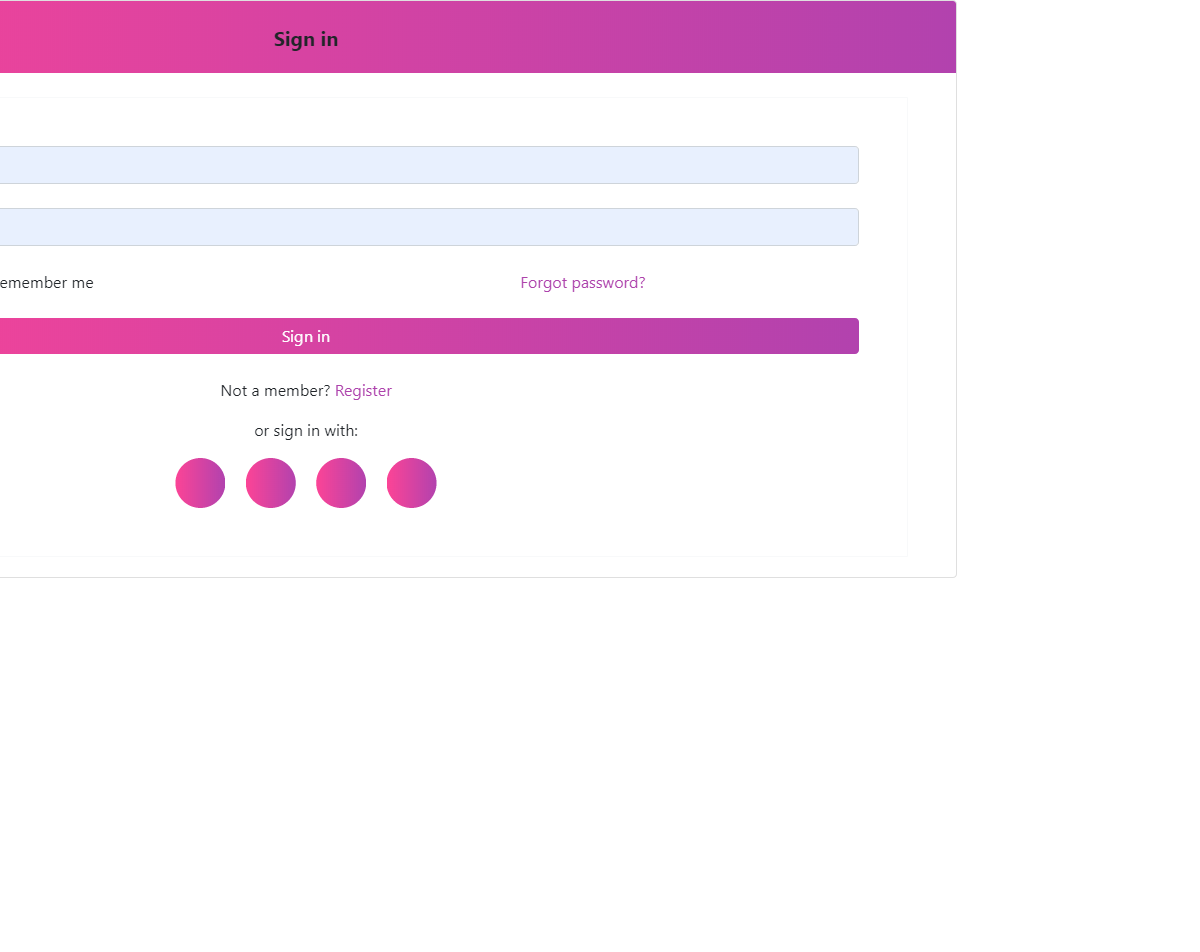Click the third circular social sign-in button

pos(341,483)
